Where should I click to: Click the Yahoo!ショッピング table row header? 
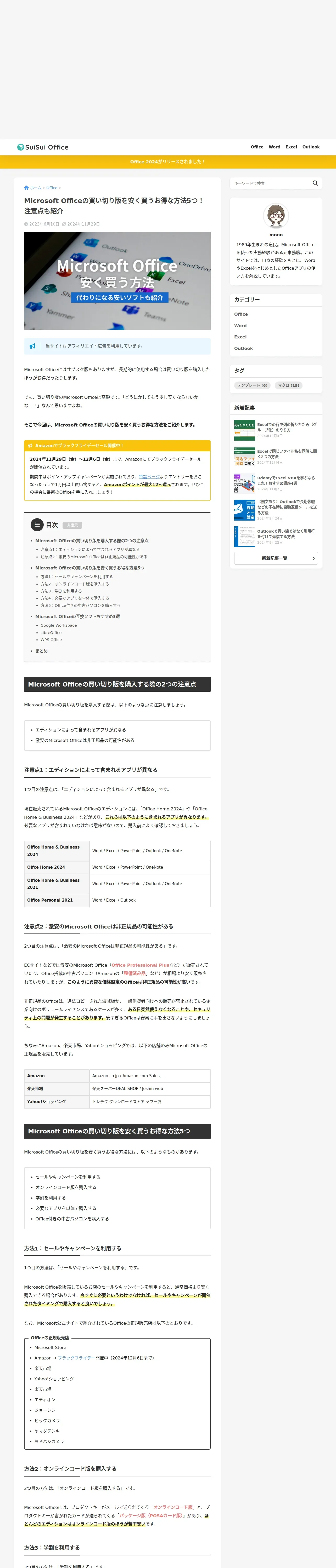coord(57,1102)
